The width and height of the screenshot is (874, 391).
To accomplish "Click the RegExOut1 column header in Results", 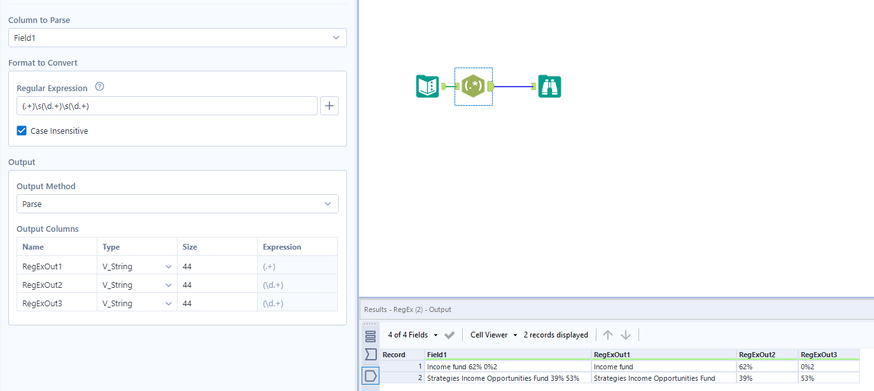I will point(664,355).
